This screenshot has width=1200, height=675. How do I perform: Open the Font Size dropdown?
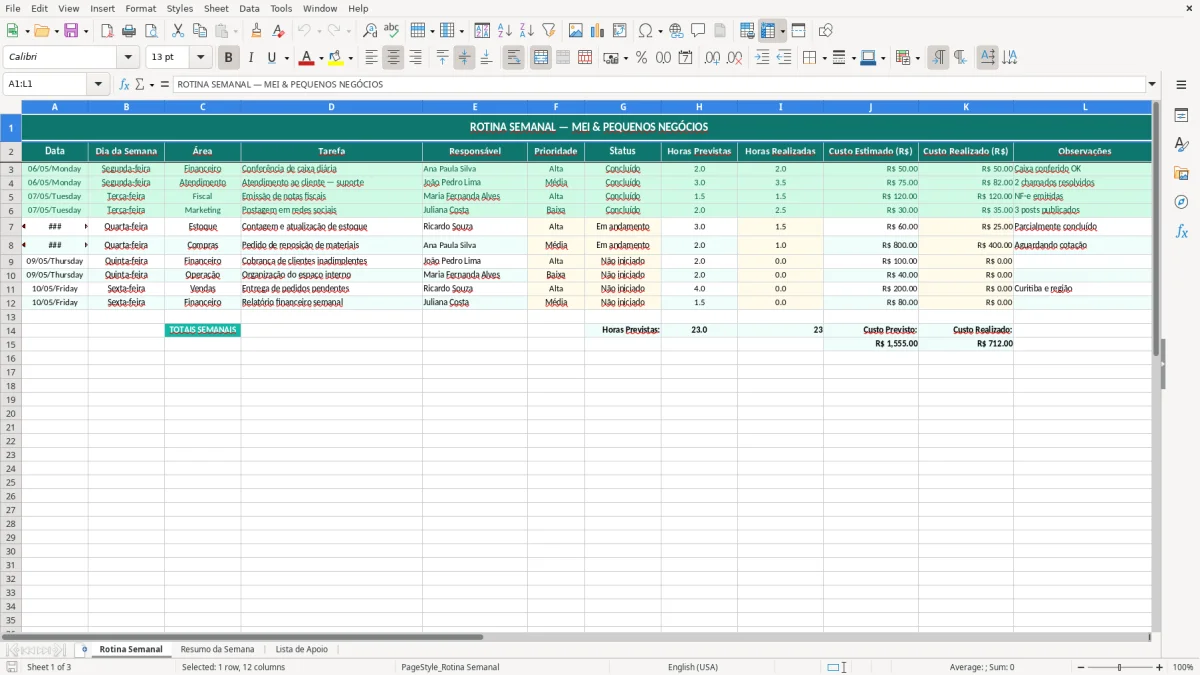coord(200,58)
